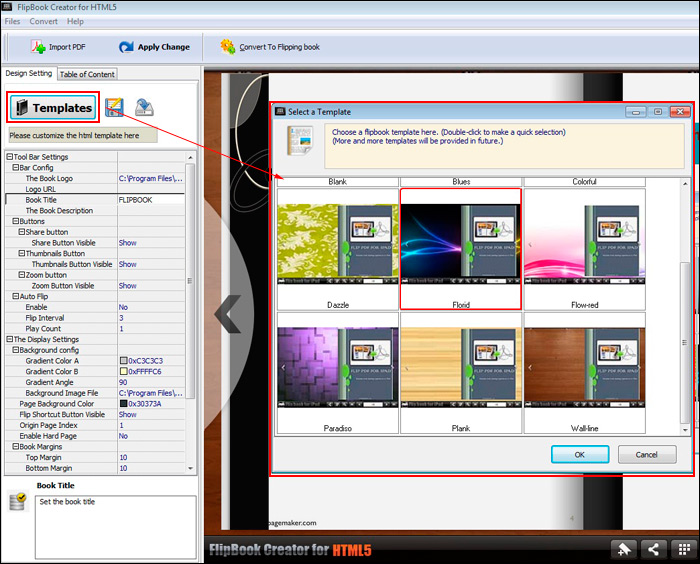Collapse the Thumbnails Button node
700x564 pixels.
click(x=21, y=253)
